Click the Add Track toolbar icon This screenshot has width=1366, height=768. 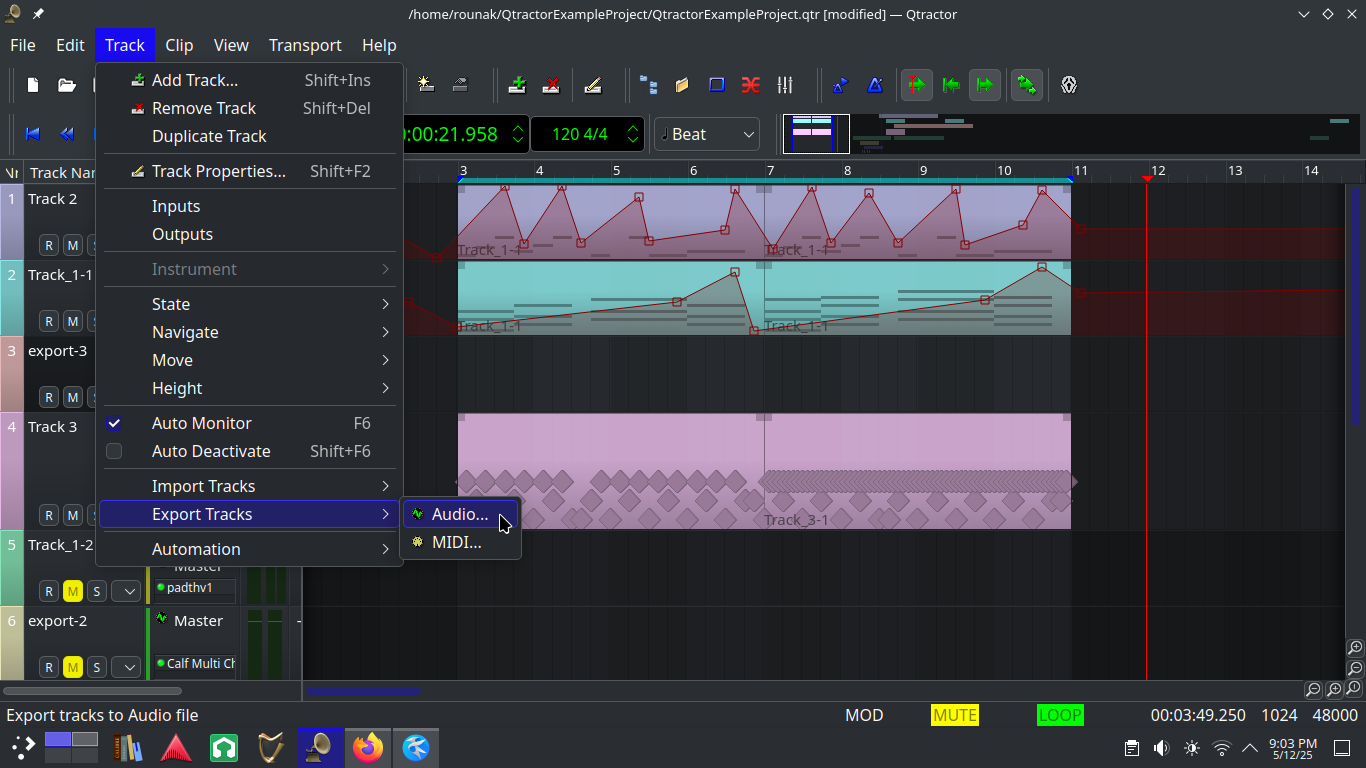coord(517,85)
